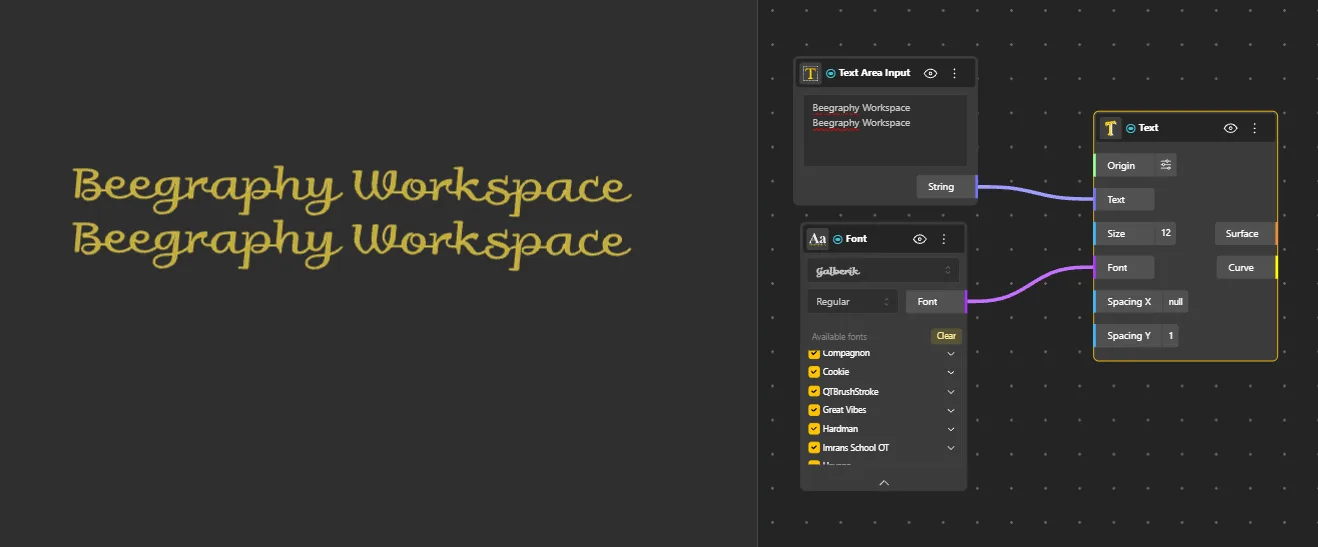Click the Spacing Y value field showing 1
1318x547 pixels.
tap(1170, 335)
